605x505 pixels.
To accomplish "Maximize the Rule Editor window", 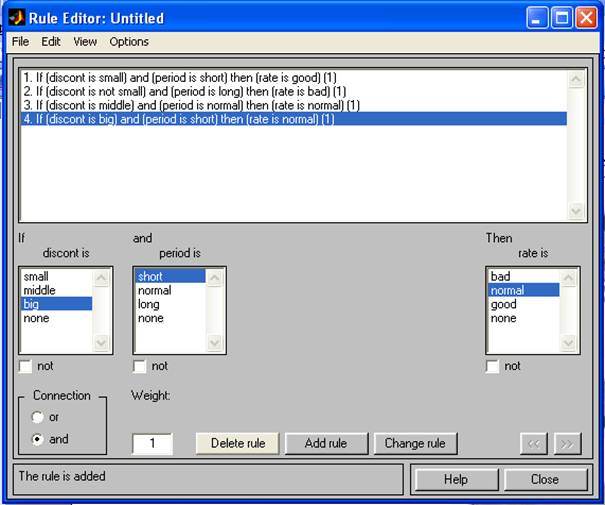I will click(x=561, y=18).
